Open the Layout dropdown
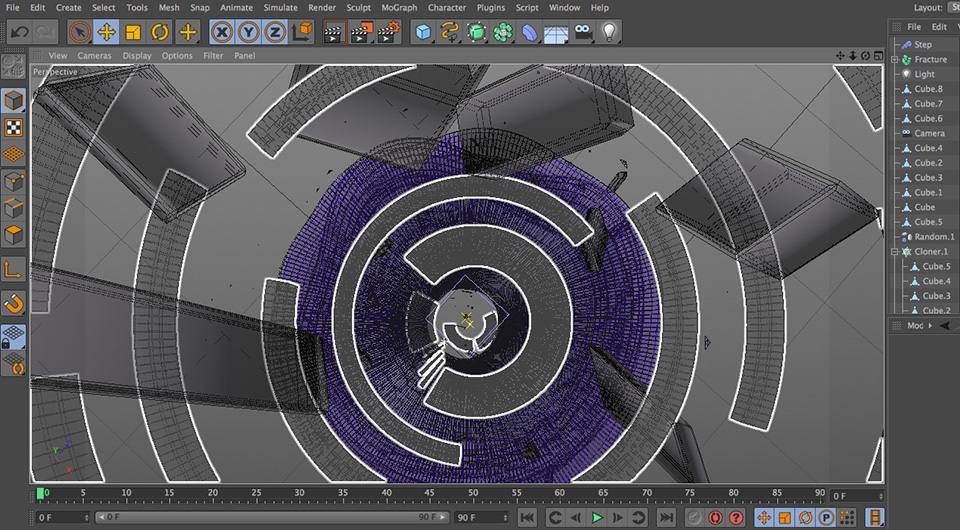The image size is (960, 530). [952, 7]
